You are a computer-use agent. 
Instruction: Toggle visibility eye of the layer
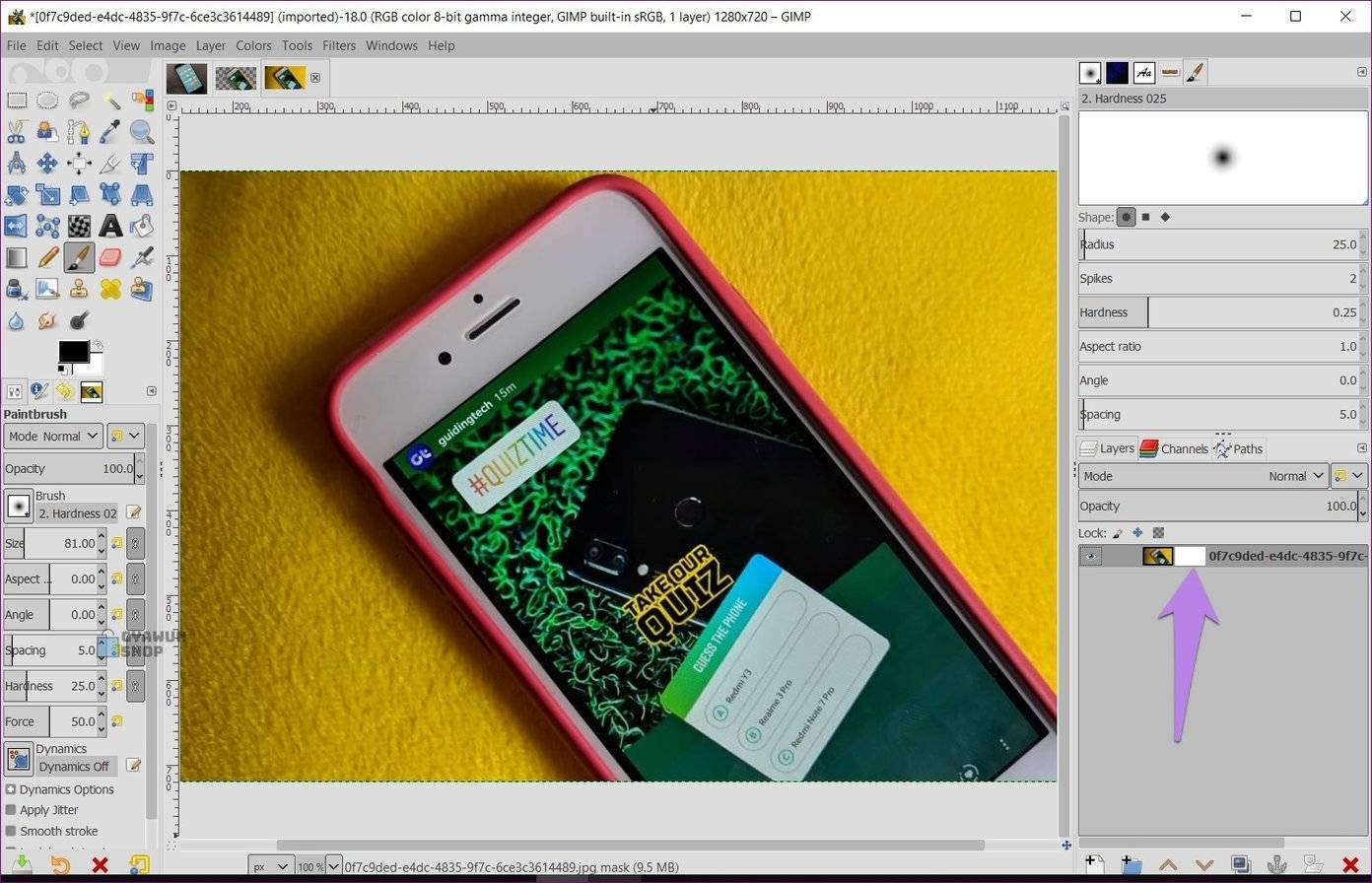click(x=1090, y=556)
